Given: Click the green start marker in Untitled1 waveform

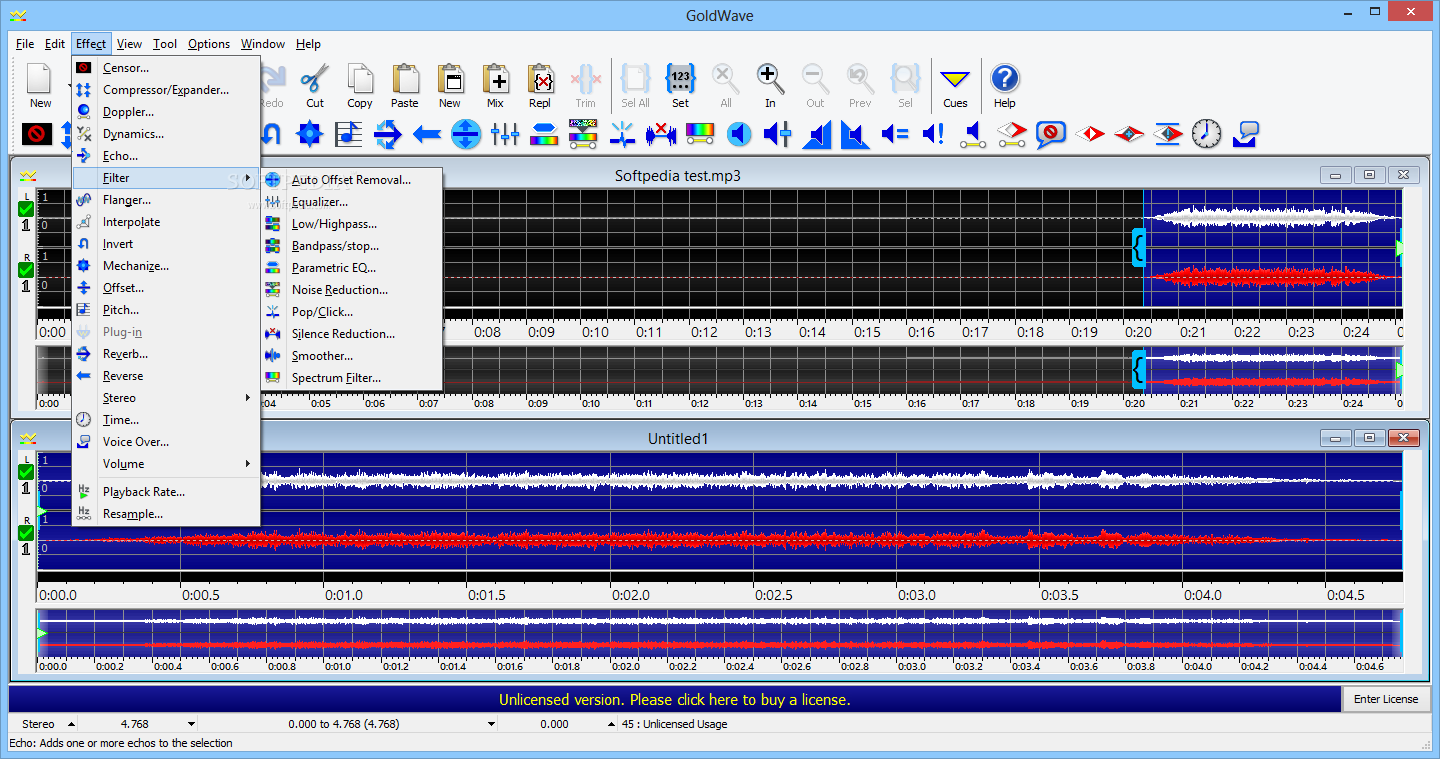Looking at the screenshot, I should [x=42, y=511].
